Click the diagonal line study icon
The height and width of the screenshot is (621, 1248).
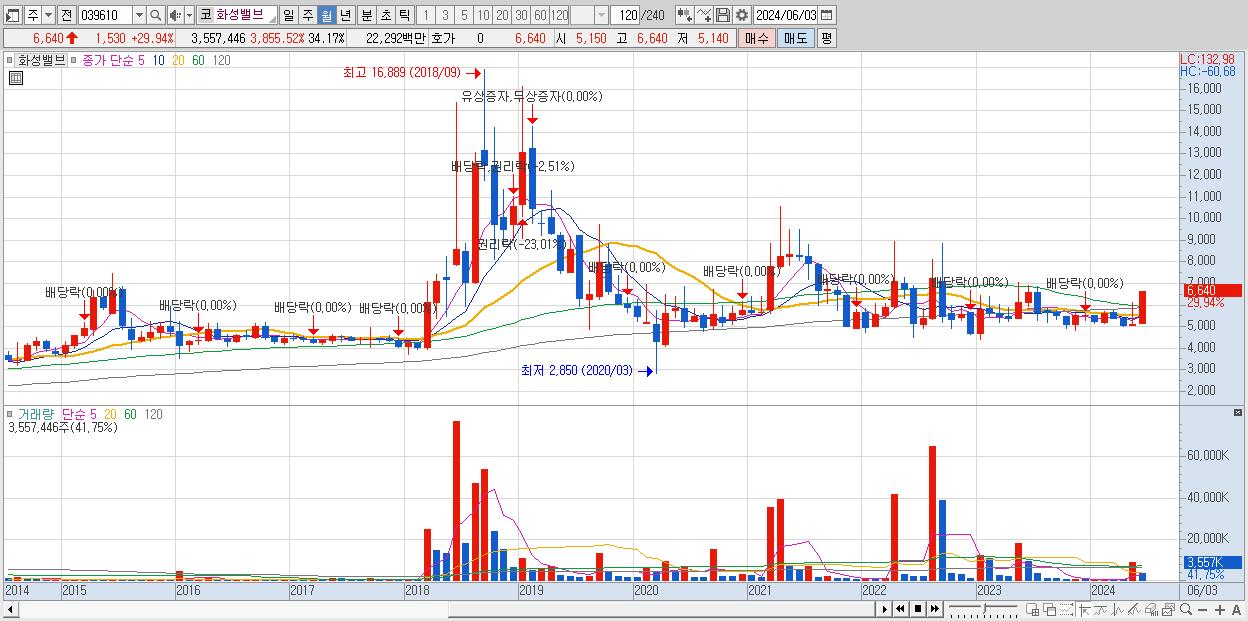click(x=1134, y=609)
